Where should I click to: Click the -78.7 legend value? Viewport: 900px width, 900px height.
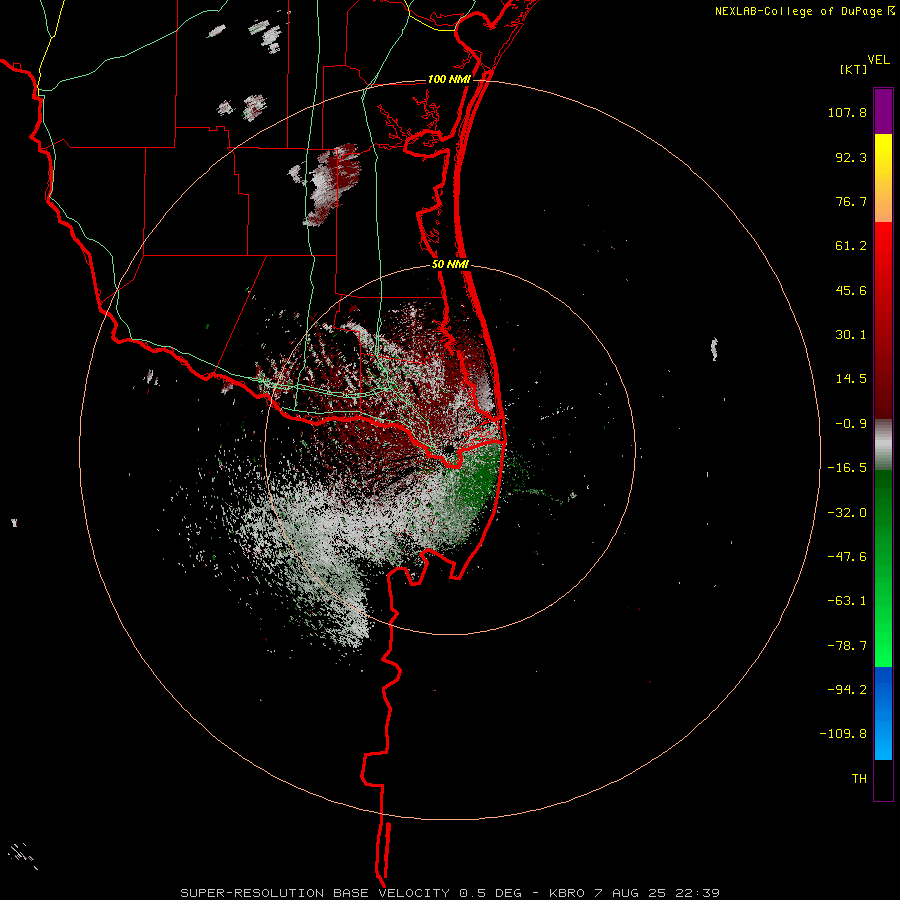pos(847,646)
